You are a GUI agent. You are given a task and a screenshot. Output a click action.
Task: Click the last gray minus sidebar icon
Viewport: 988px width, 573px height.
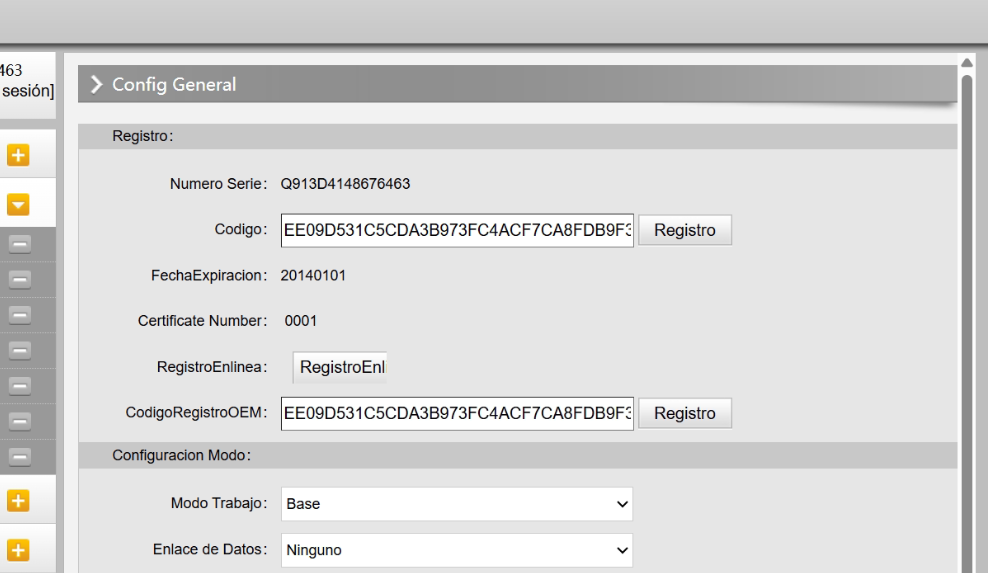pos(20,456)
